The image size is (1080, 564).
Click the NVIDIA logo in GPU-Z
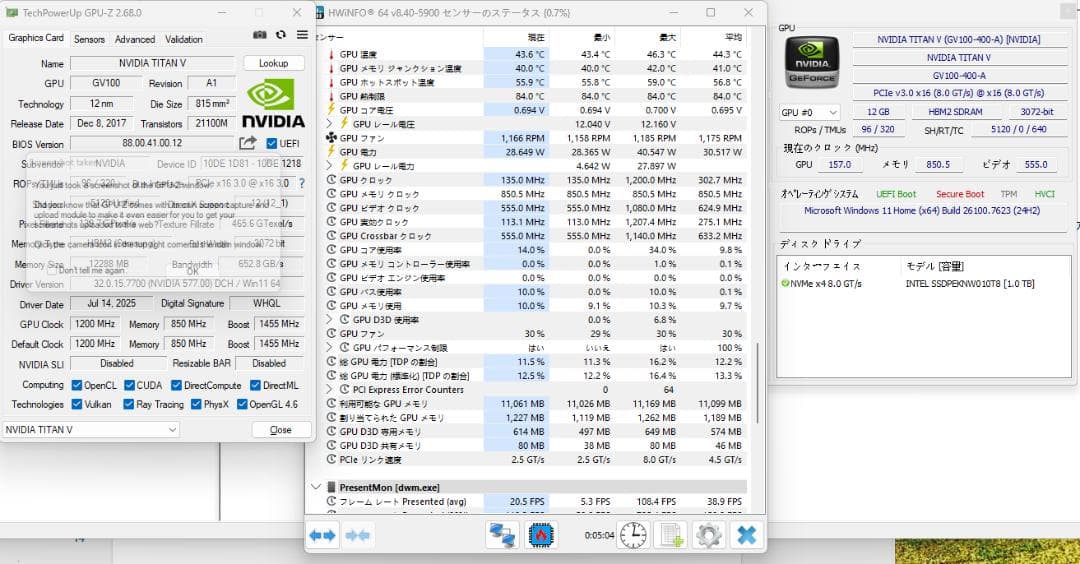coord(273,103)
